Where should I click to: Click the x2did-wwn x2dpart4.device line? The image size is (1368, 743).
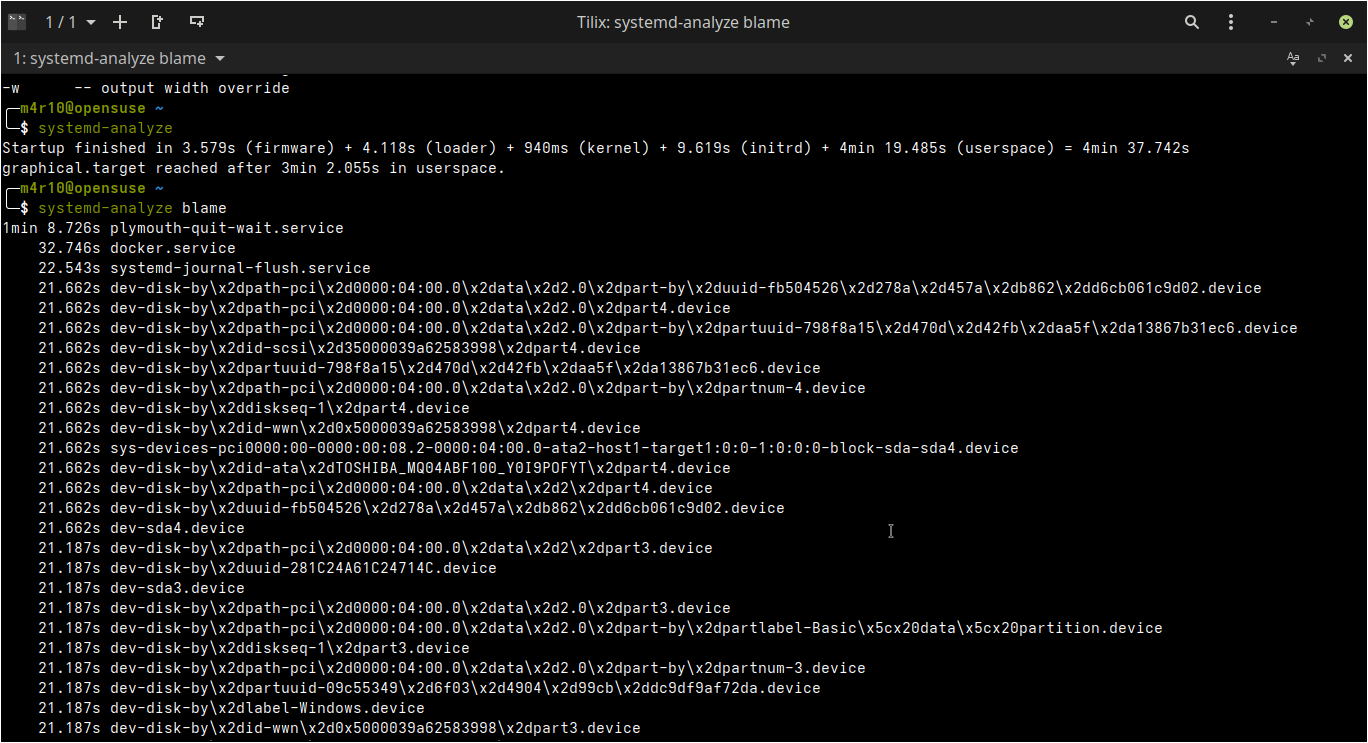339,428
